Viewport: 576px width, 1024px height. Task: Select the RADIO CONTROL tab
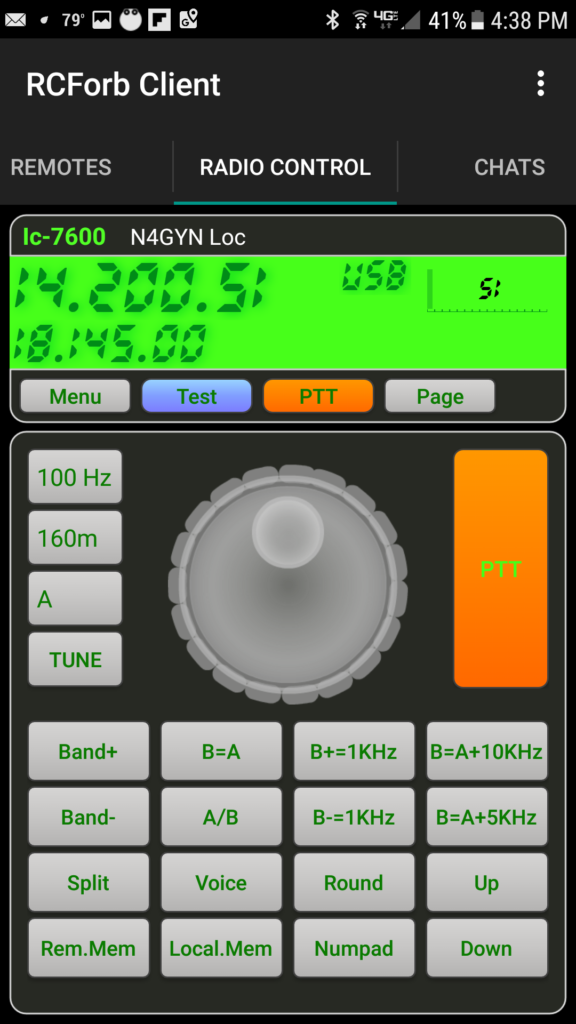[x=285, y=167]
